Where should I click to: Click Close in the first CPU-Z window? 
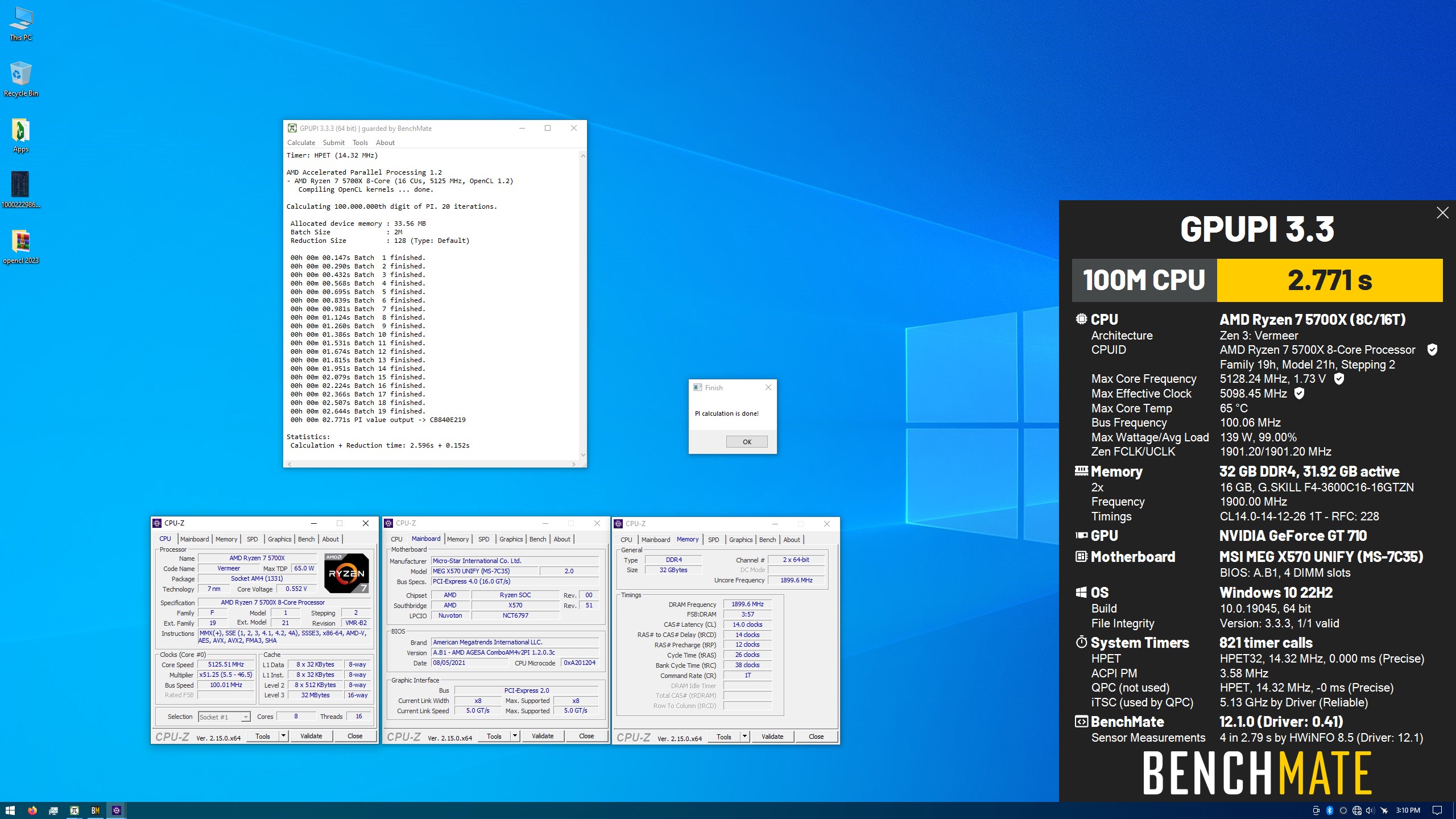tap(355, 736)
